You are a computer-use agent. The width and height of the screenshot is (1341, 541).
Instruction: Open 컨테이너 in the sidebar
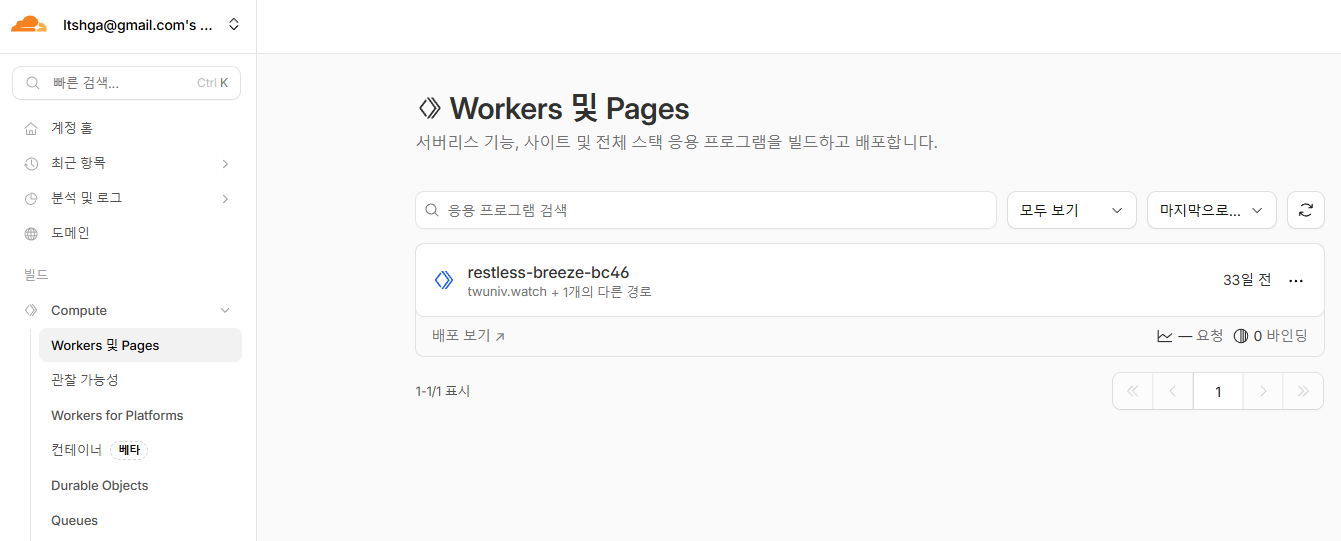pyautogui.click(x=76, y=450)
